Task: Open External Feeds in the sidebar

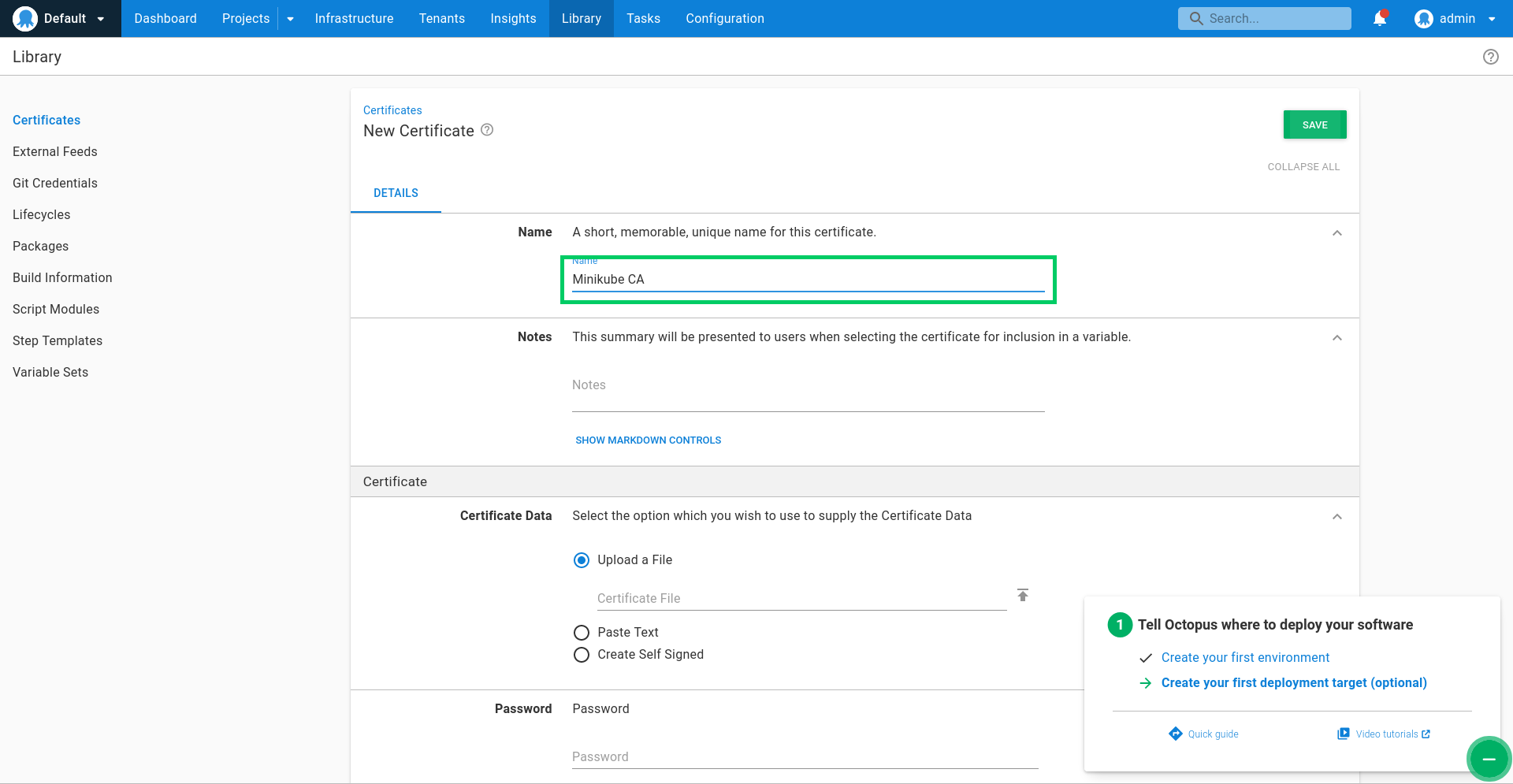Action: (55, 151)
